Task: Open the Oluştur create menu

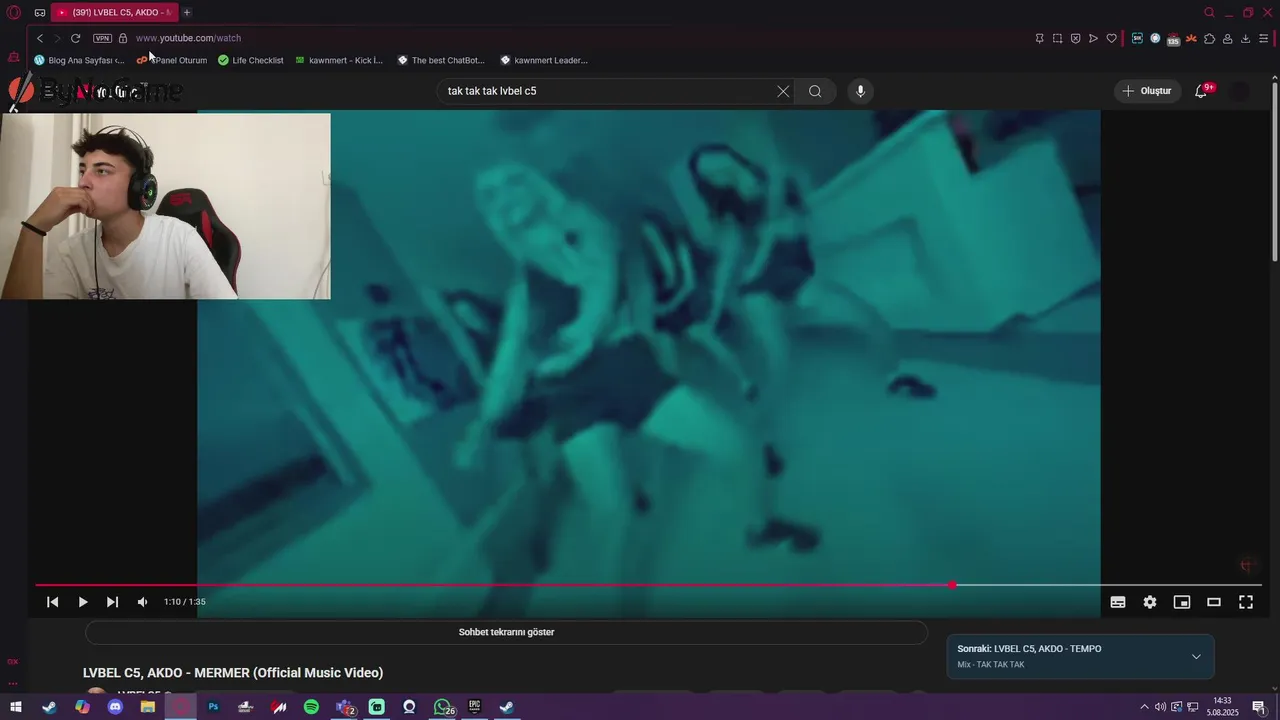Action: point(1147,91)
